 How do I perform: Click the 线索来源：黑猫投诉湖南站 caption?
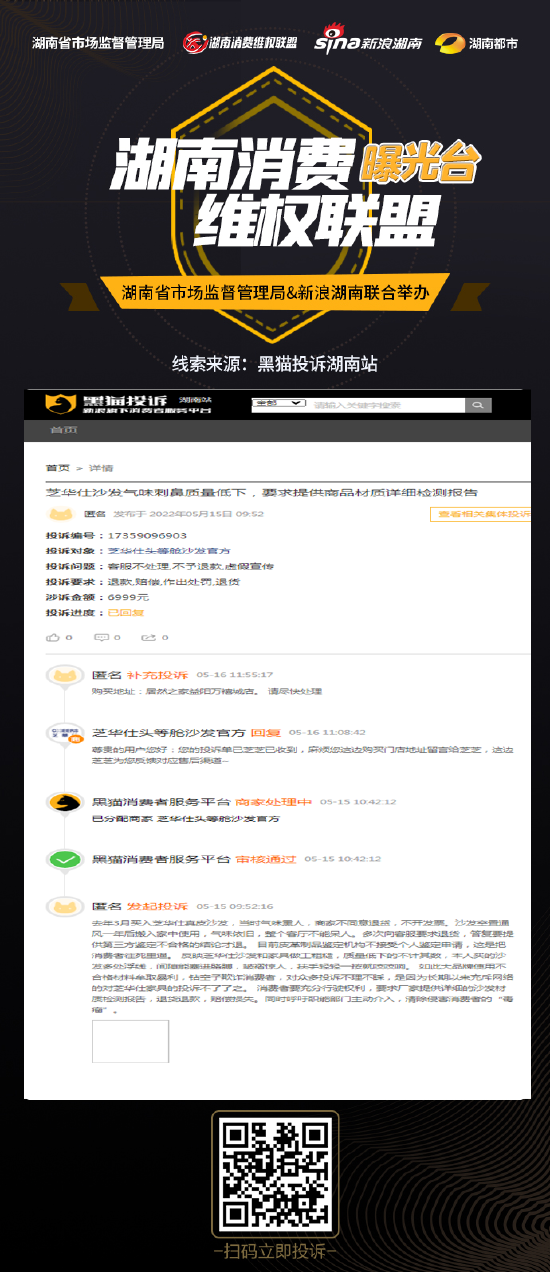coord(275,363)
